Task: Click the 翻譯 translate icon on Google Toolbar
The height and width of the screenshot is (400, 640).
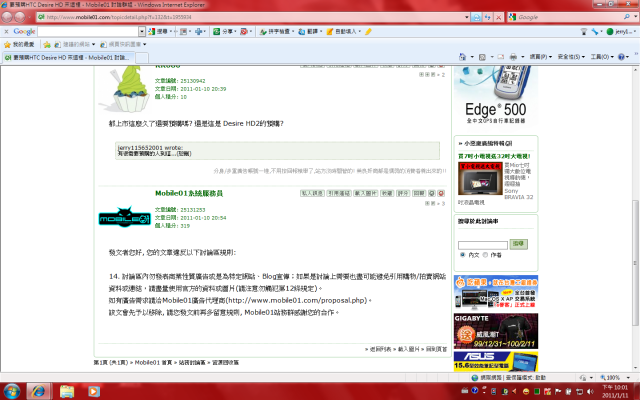Action: click(x=302, y=31)
